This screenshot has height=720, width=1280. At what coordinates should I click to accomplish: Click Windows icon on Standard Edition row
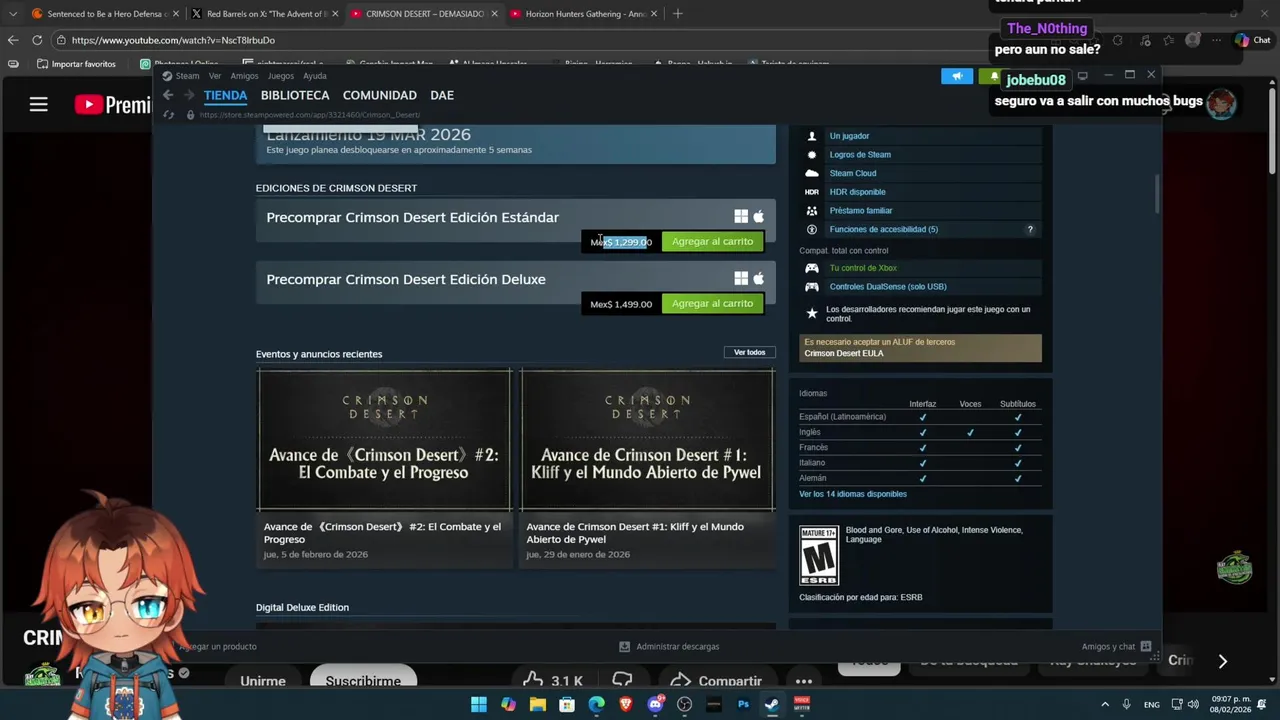741,217
